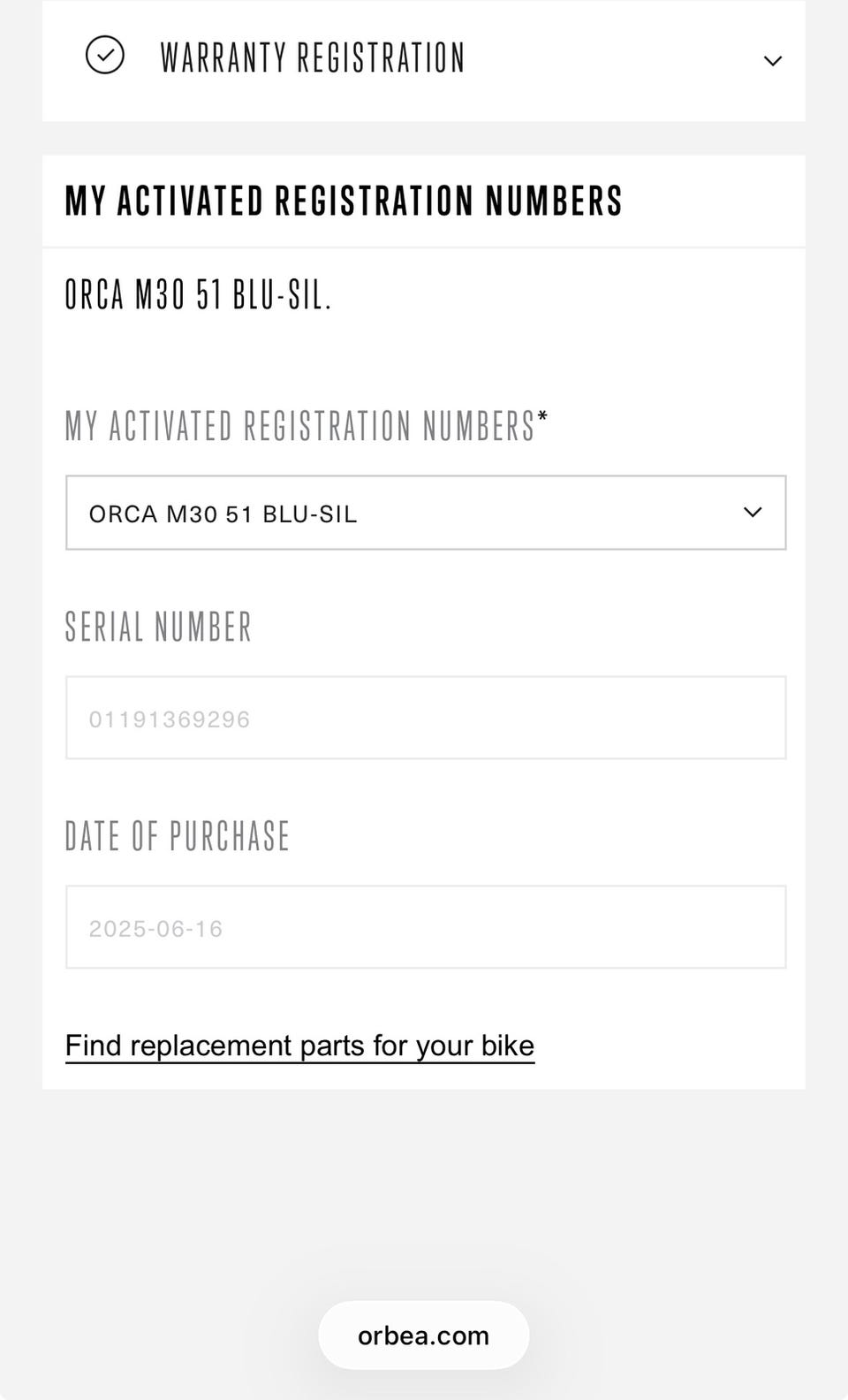Click the serial value 01191369296

tap(169, 719)
